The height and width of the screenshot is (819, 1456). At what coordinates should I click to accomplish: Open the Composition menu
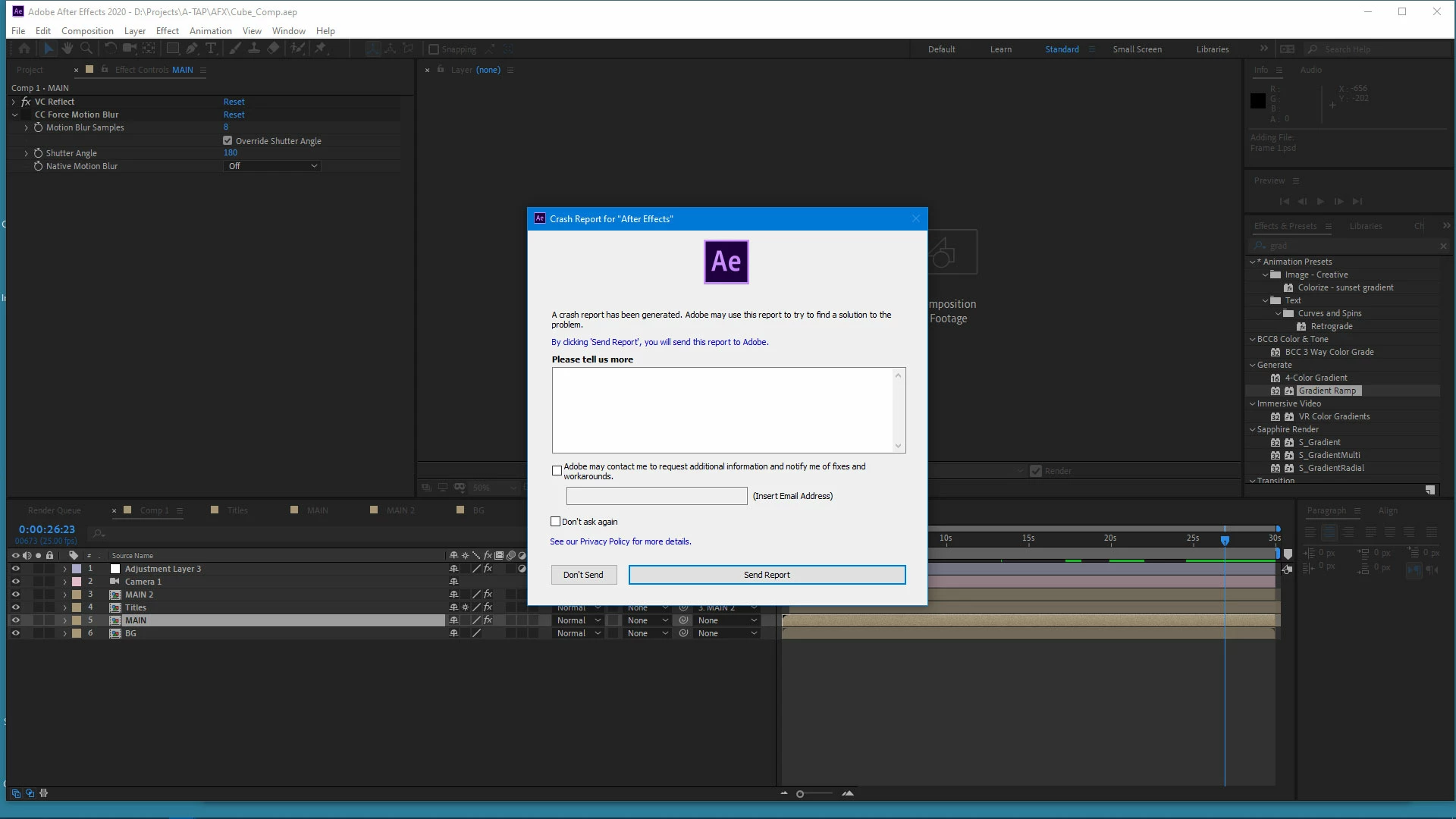tap(87, 31)
